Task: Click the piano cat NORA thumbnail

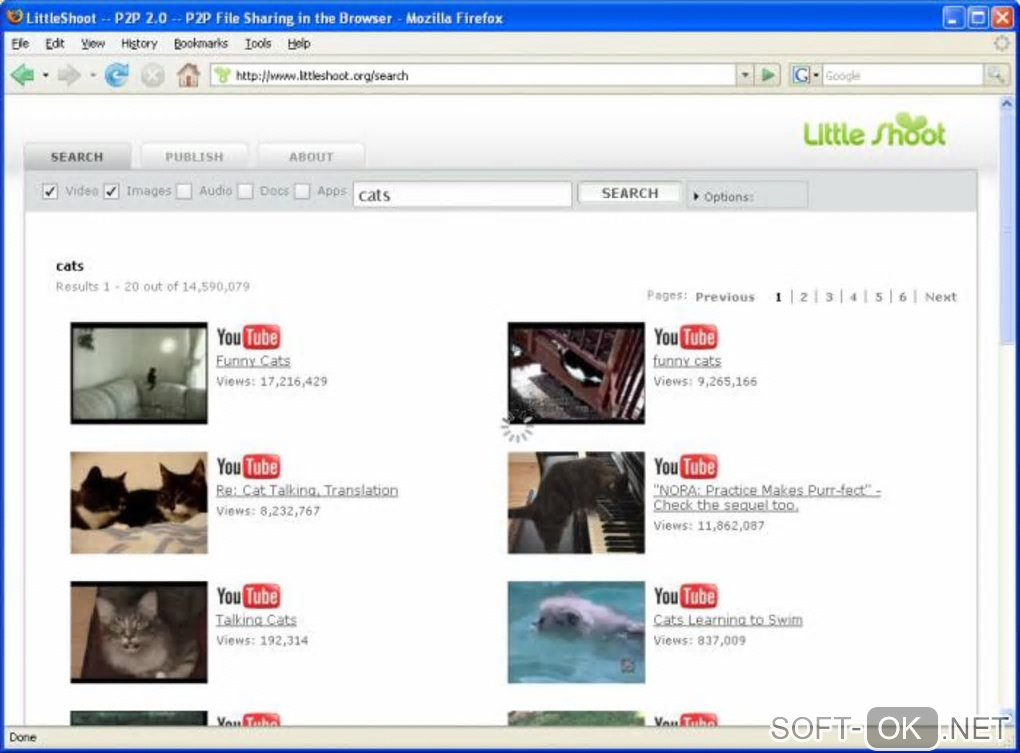Action: pos(576,503)
